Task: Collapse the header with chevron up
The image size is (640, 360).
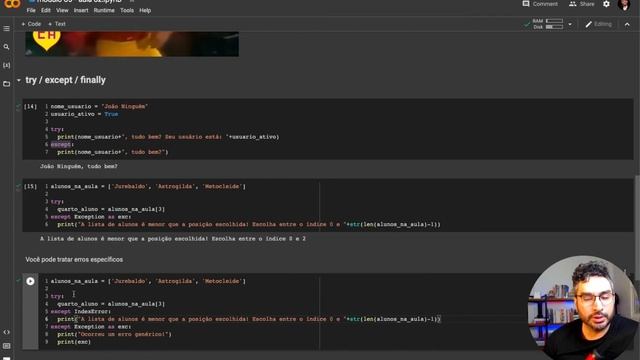Action: 627,24
